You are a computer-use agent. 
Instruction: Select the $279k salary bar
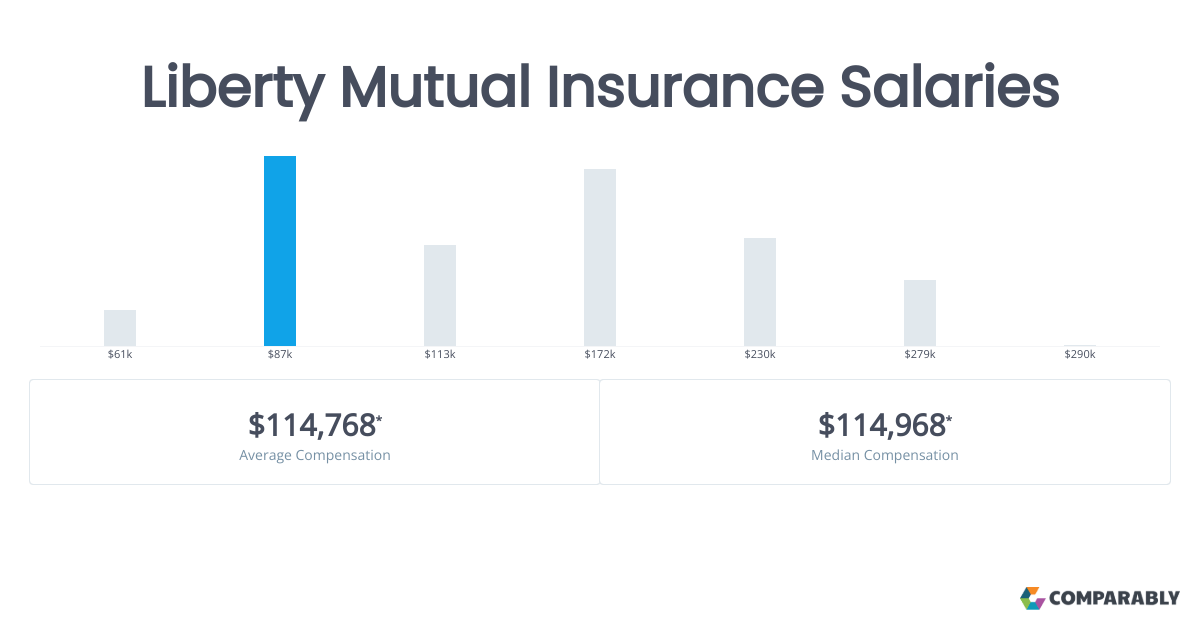coord(920,313)
